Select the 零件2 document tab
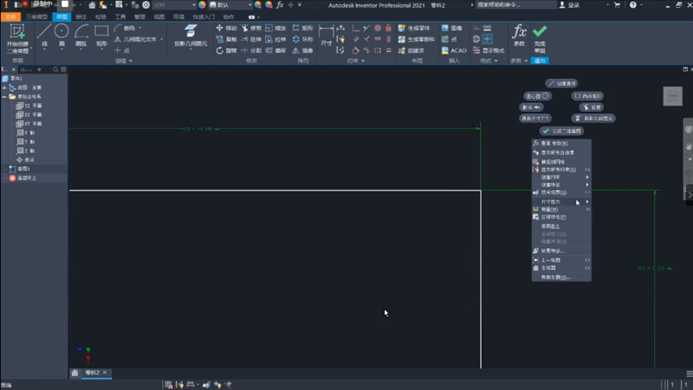693x390 pixels. 92,373
